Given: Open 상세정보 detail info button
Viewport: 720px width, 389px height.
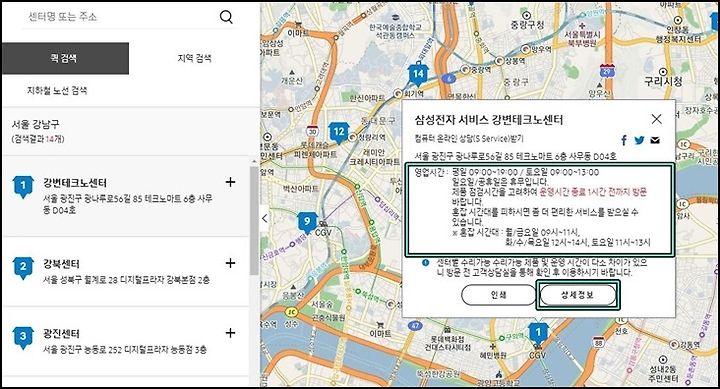Looking at the screenshot, I should click(x=578, y=295).
